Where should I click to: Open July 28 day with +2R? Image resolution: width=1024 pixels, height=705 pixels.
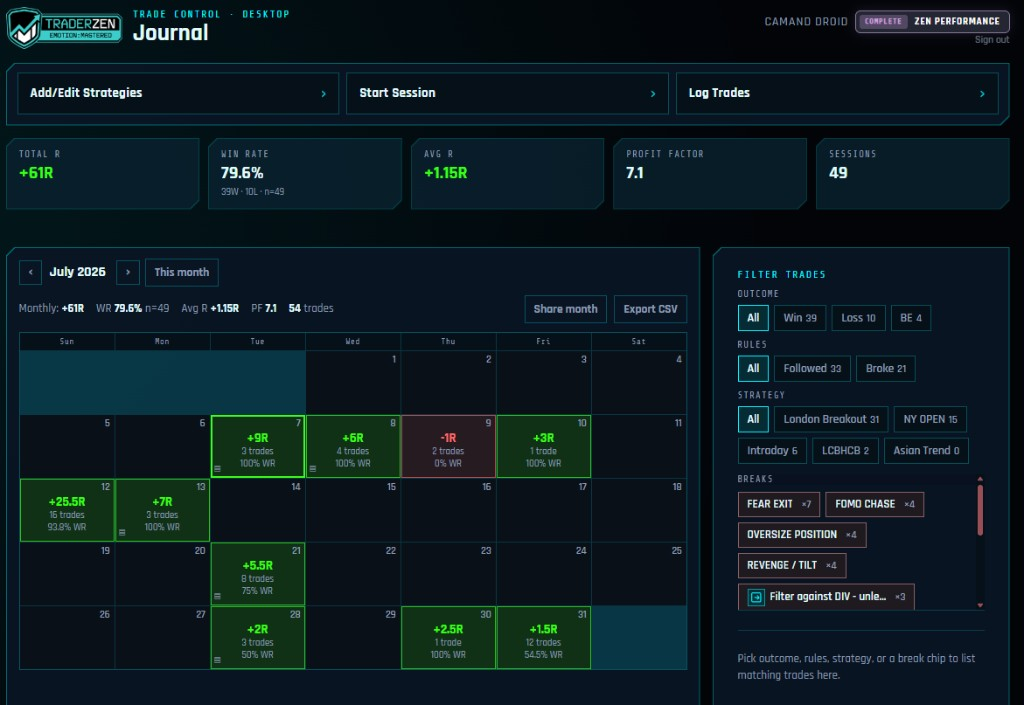[258, 638]
